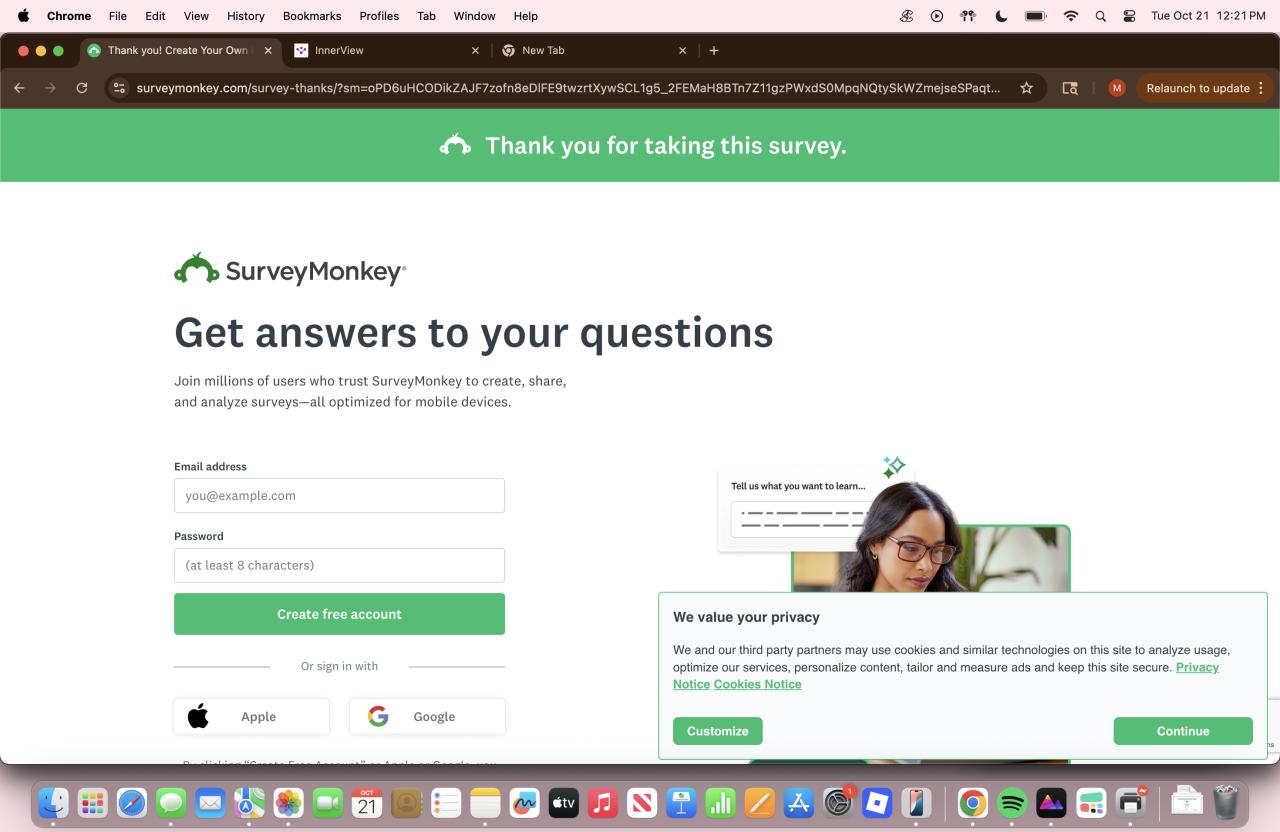
Task: Sign in with Google
Action: (427, 716)
